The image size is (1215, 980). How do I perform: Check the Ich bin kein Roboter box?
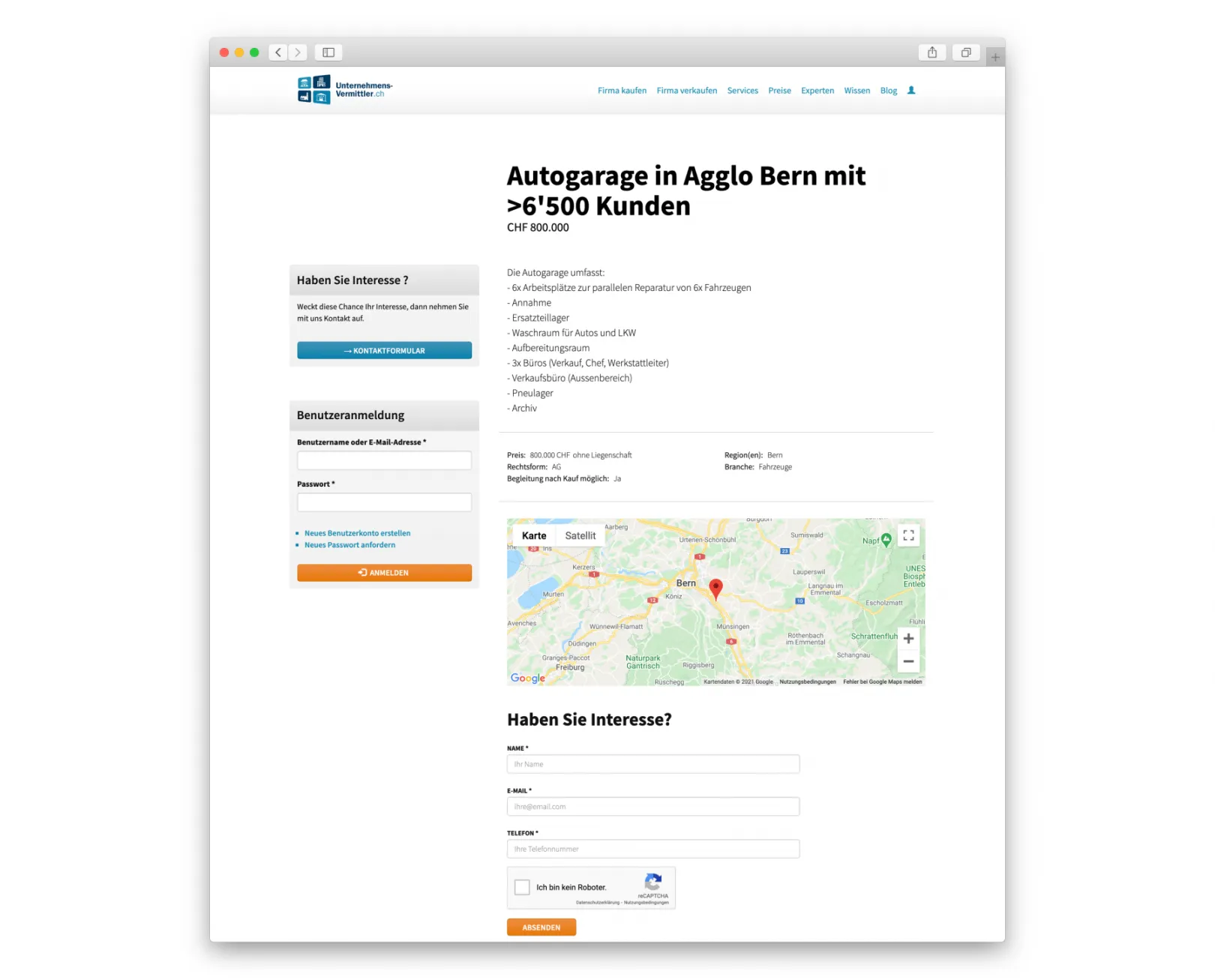(x=522, y=887)
